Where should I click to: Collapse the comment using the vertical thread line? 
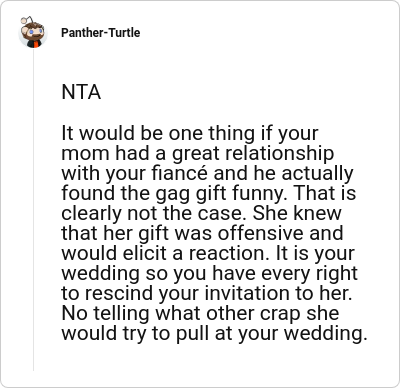point(33,210)
